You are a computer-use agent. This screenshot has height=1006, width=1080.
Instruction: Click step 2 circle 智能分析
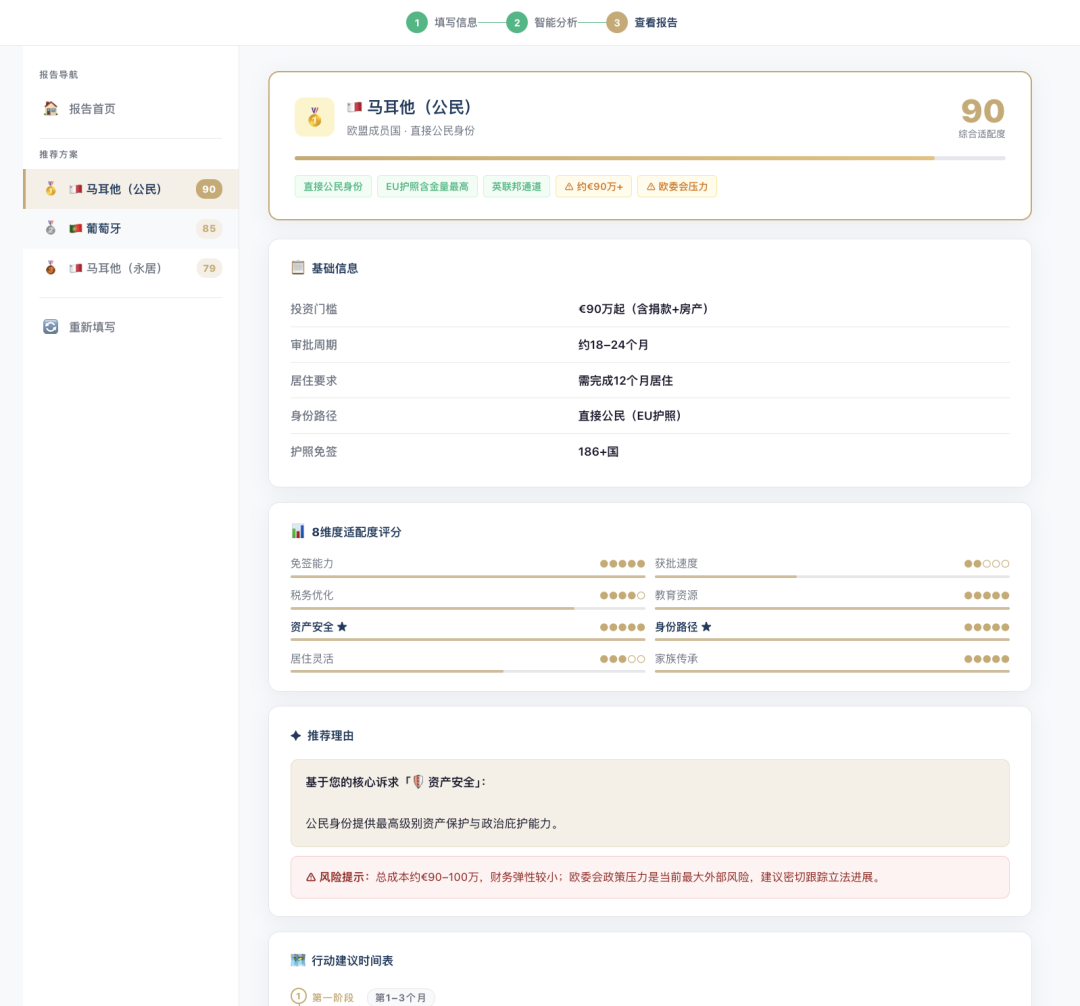point(517,23)
